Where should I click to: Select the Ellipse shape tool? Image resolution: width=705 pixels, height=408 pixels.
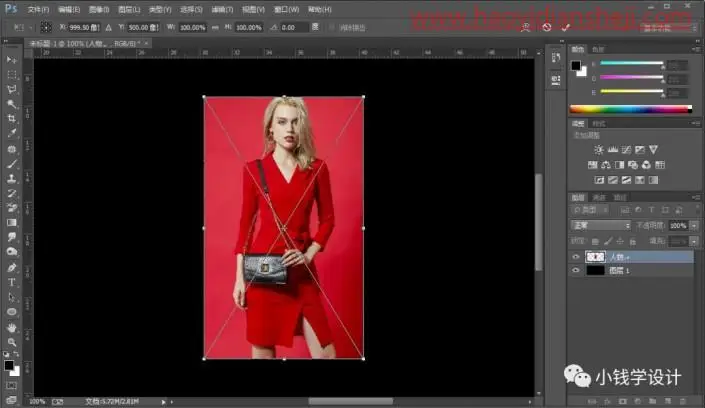click(11, 312)
